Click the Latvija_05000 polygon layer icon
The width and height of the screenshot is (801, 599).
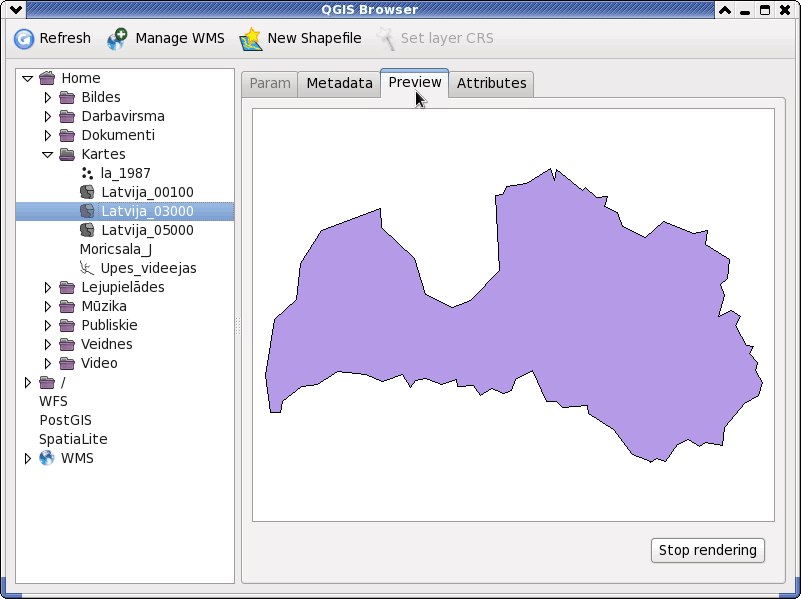87,230
